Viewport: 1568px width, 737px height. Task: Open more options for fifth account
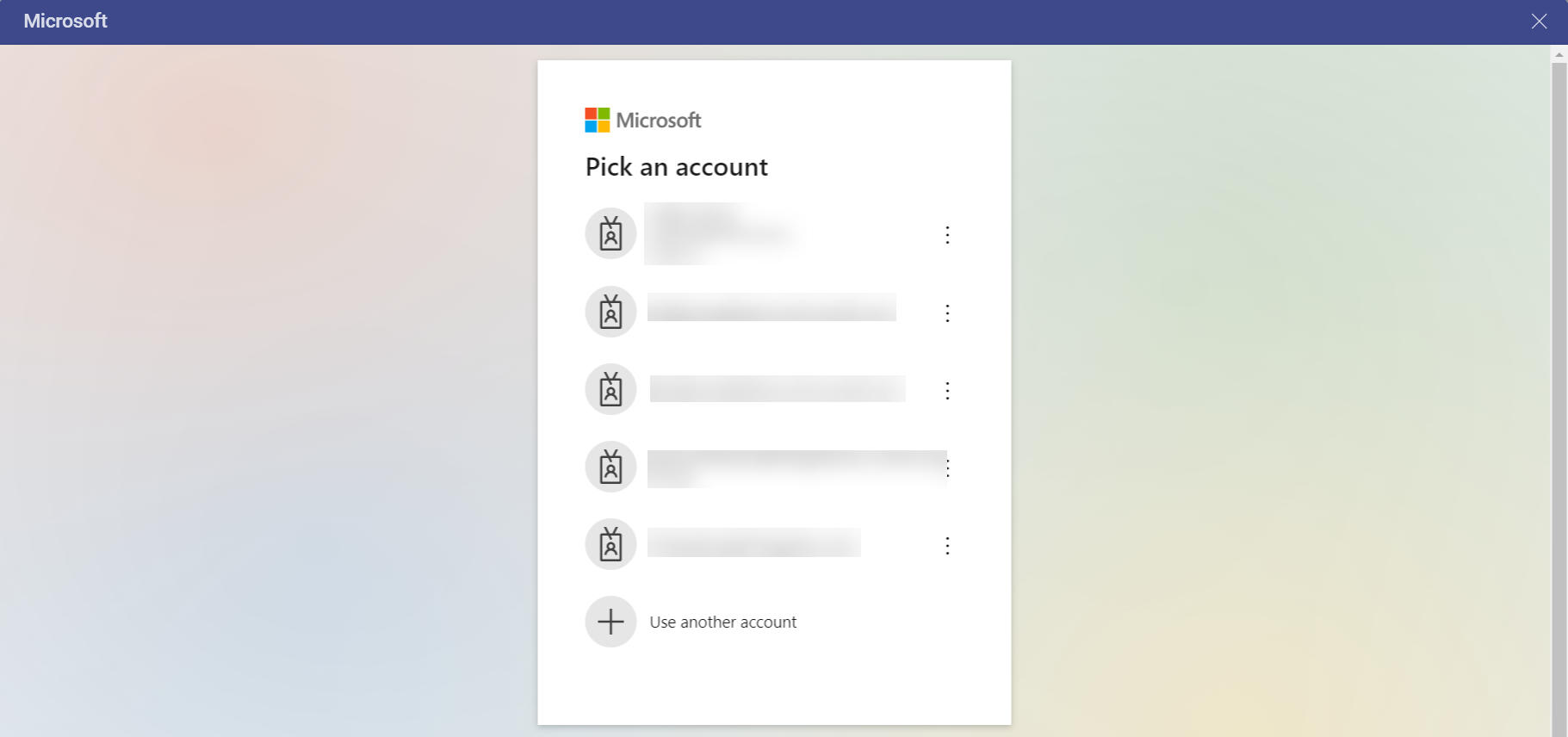tap(947, 546)
